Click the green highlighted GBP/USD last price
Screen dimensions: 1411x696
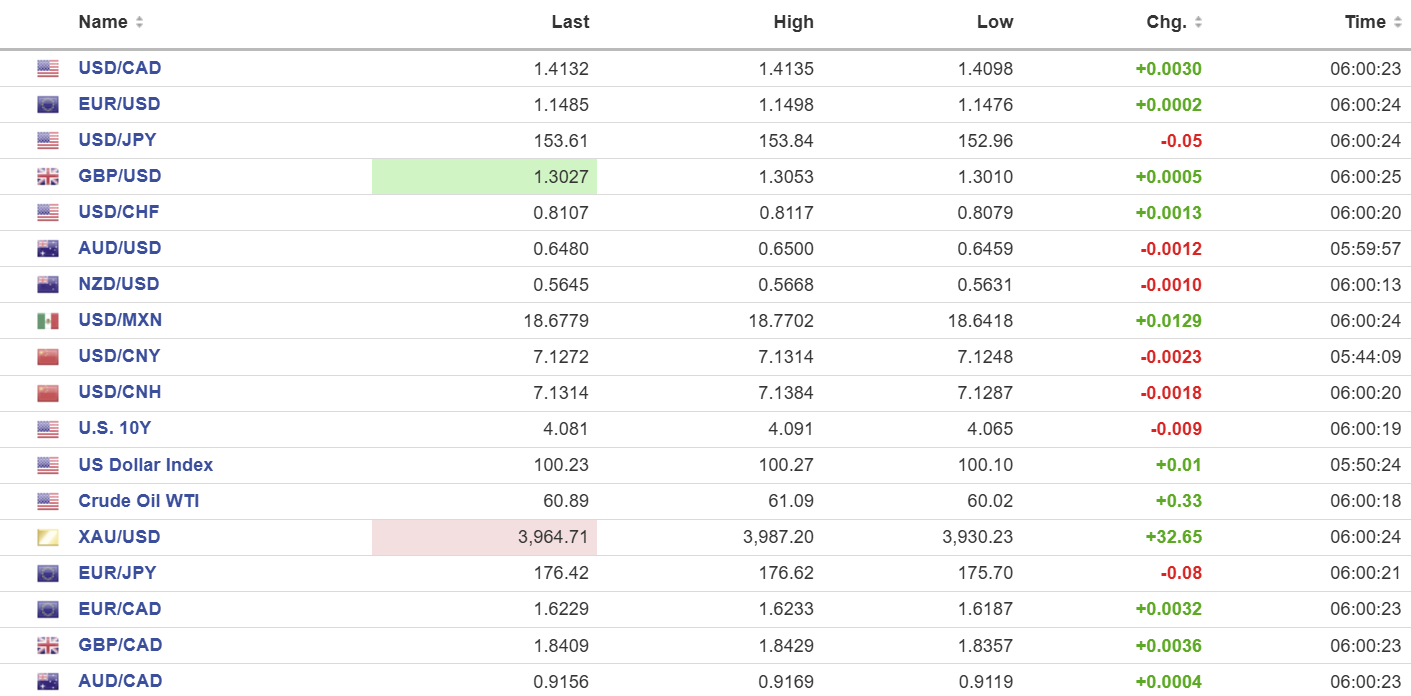coord(484,177)
